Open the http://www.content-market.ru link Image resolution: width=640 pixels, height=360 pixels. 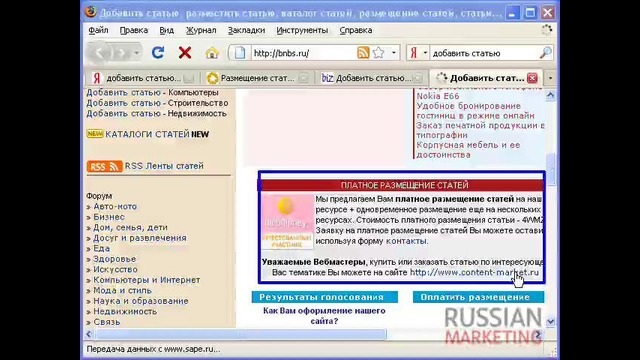[x=474, y=272]
